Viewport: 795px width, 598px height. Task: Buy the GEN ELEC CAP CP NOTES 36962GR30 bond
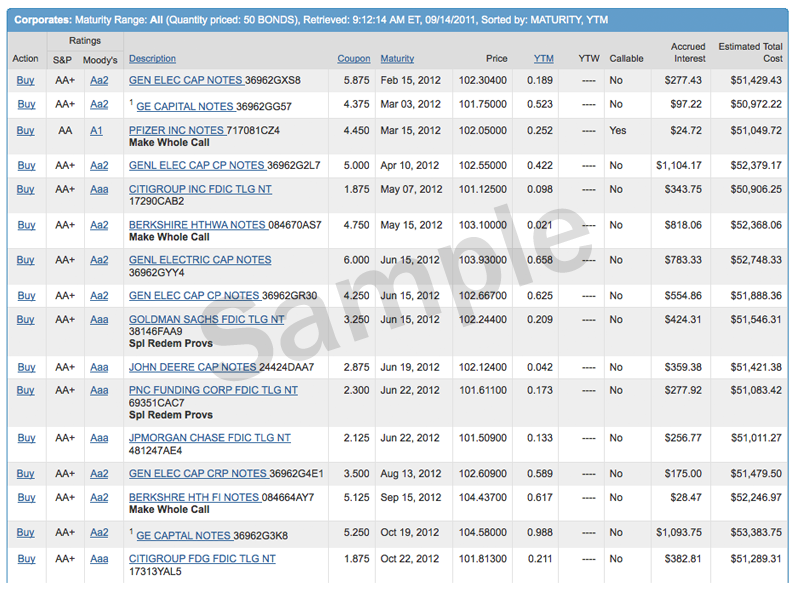26,295
